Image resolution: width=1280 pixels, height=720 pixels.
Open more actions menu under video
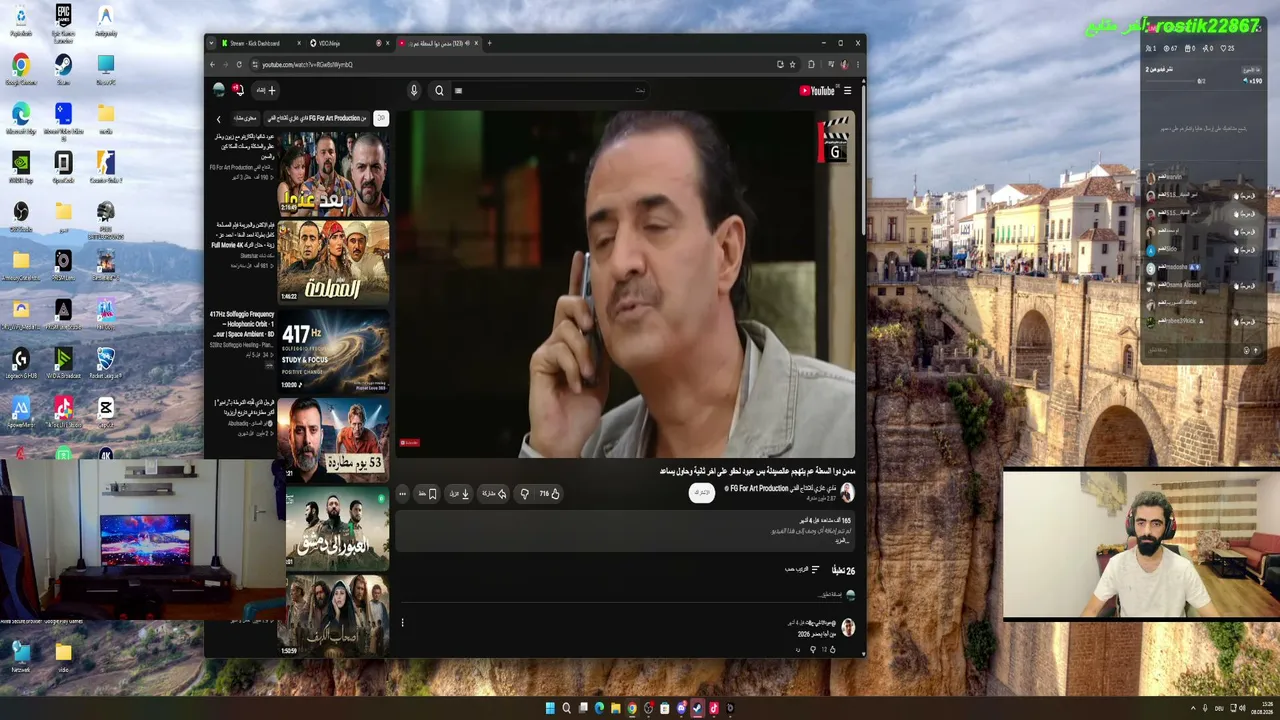coord(402,494)
